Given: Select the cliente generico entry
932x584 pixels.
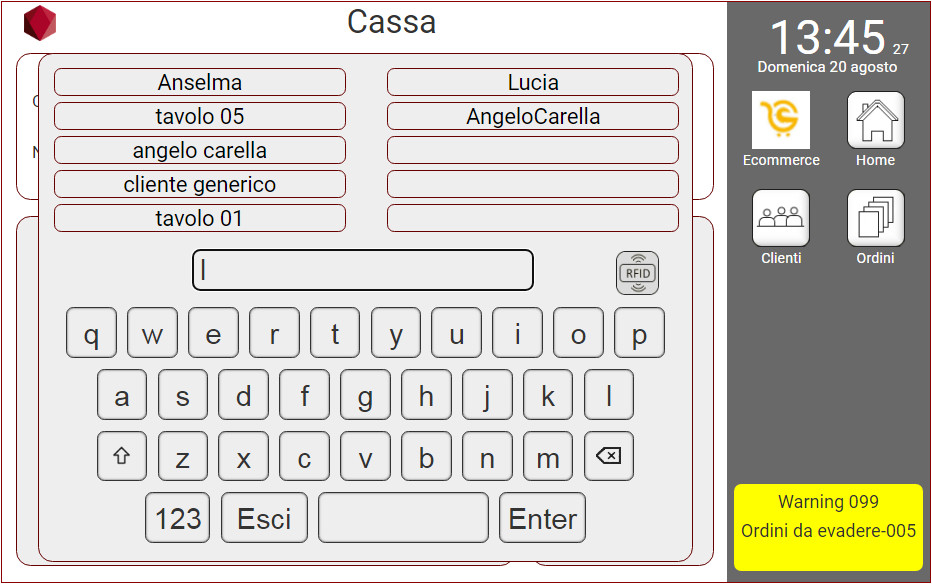Looking at the screenshot, I should click(x=200, y=184).
